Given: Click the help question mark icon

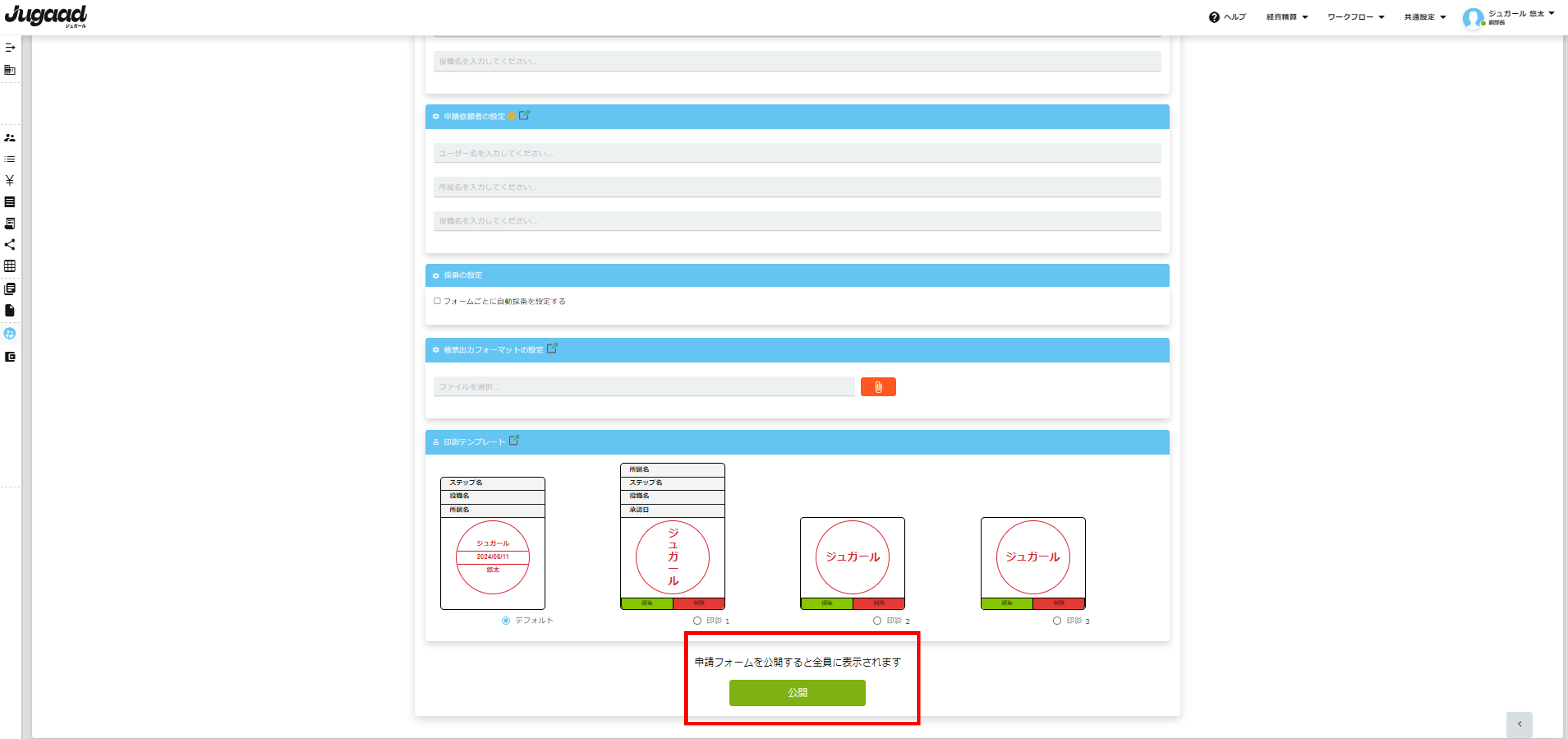Looking at the screenshot, I should pyautogui.click(x=1214, y=17).
